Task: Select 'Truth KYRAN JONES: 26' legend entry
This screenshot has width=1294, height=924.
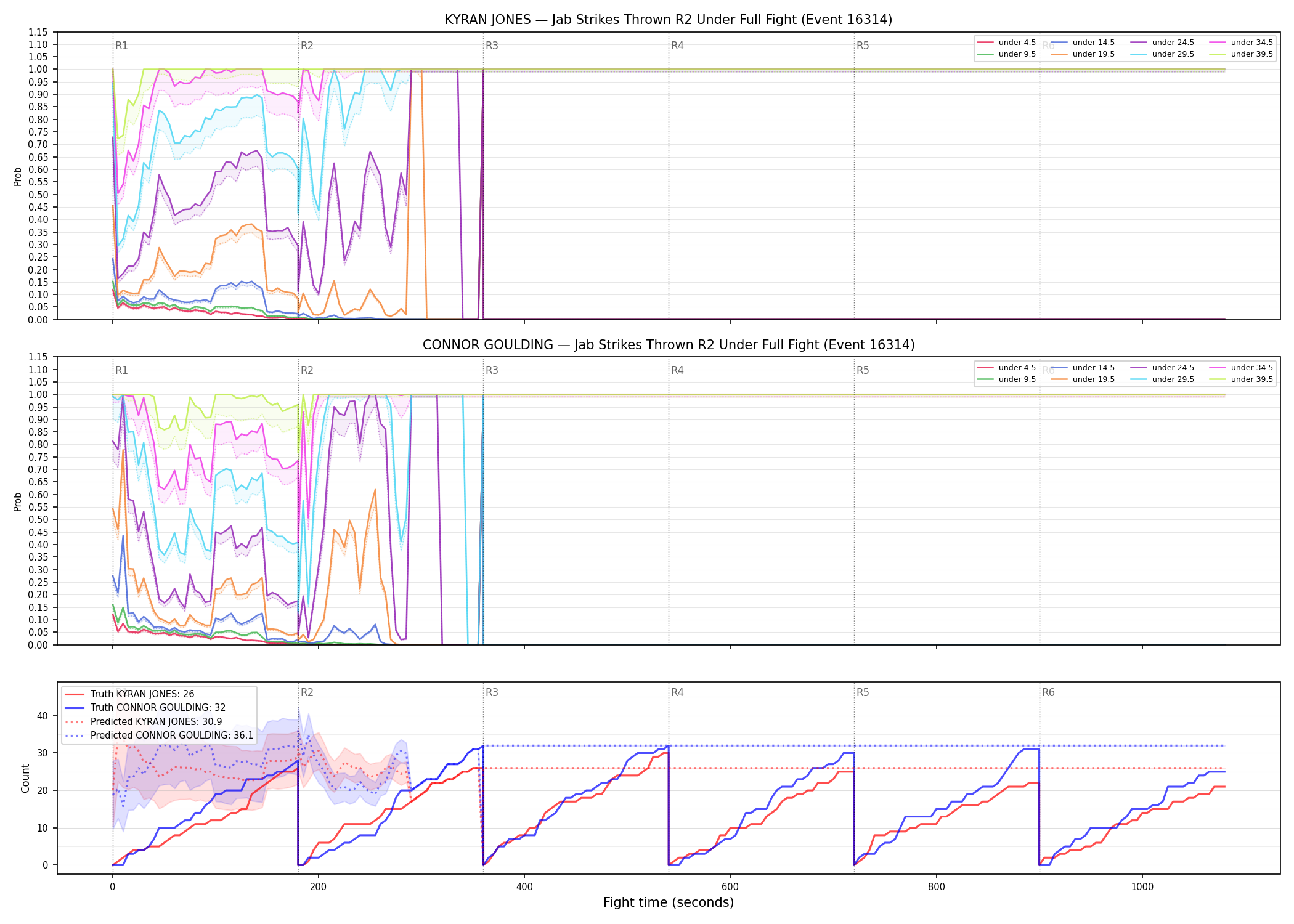Action: point(129,694)
